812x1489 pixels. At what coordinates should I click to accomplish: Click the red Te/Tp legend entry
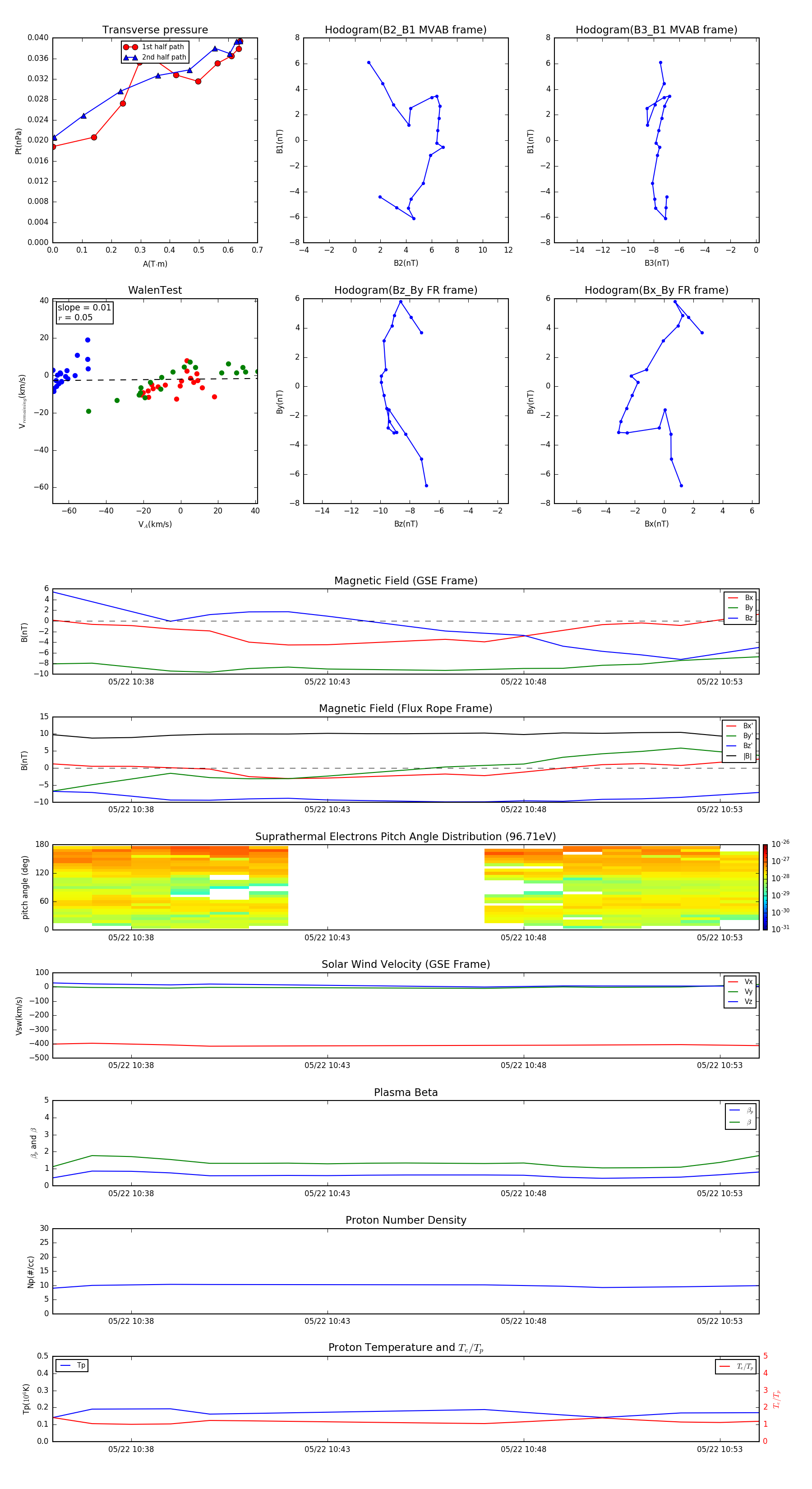click(x=736, y=1367)
